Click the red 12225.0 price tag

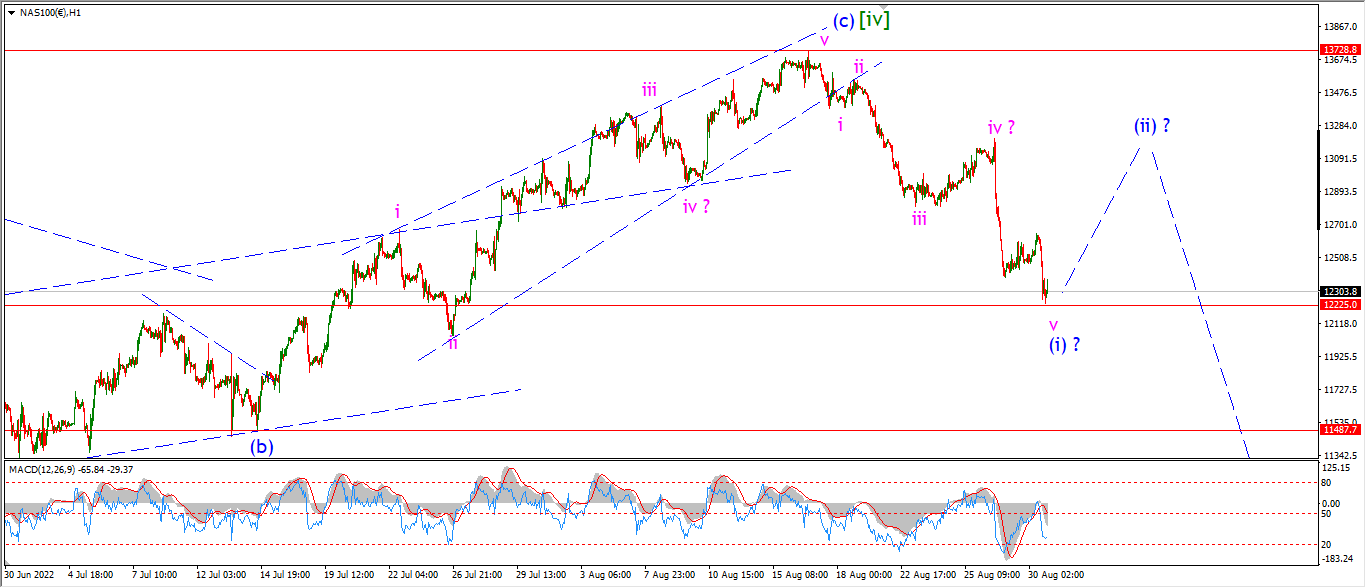[x=1341, y=305]
